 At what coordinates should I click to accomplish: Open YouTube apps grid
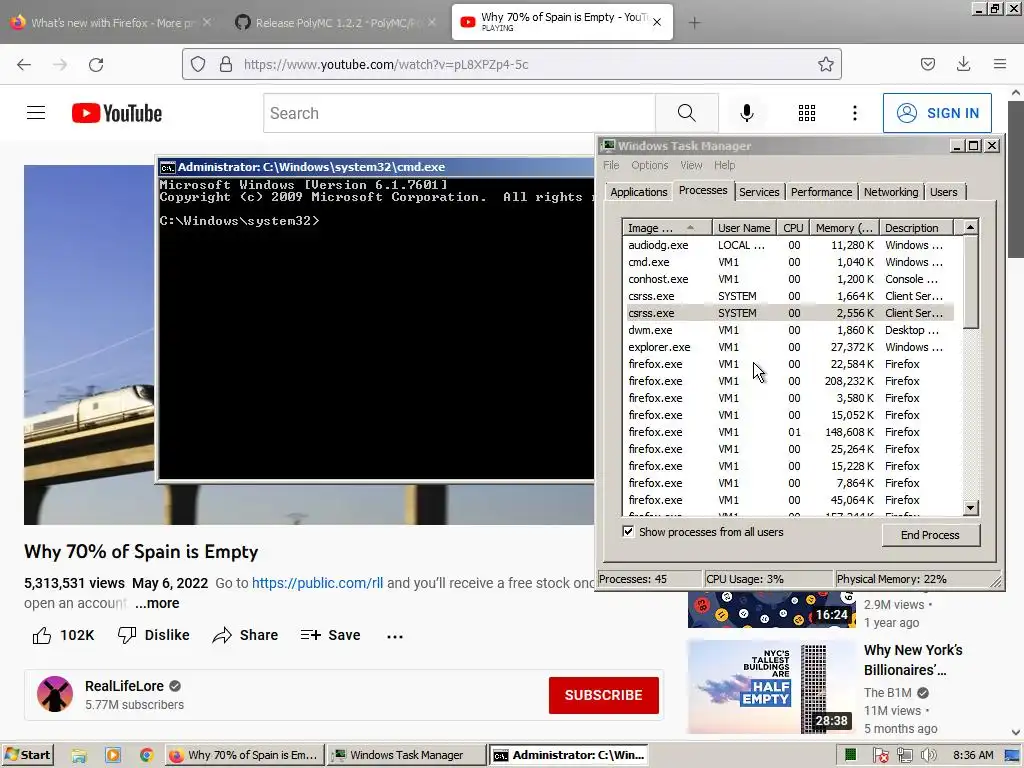[807, 113]
